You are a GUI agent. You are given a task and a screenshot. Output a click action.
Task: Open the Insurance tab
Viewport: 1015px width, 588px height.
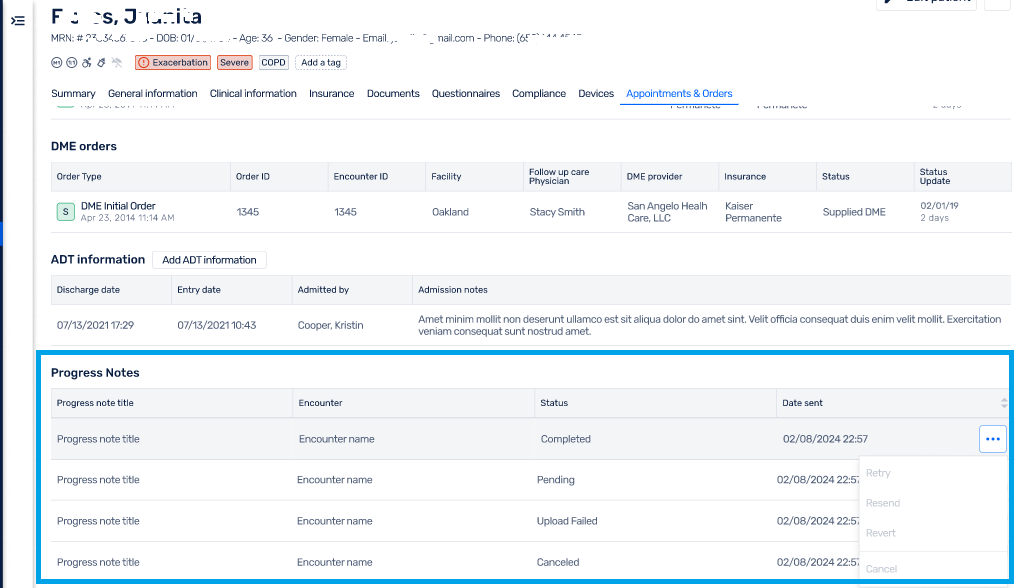click(331, 93)
